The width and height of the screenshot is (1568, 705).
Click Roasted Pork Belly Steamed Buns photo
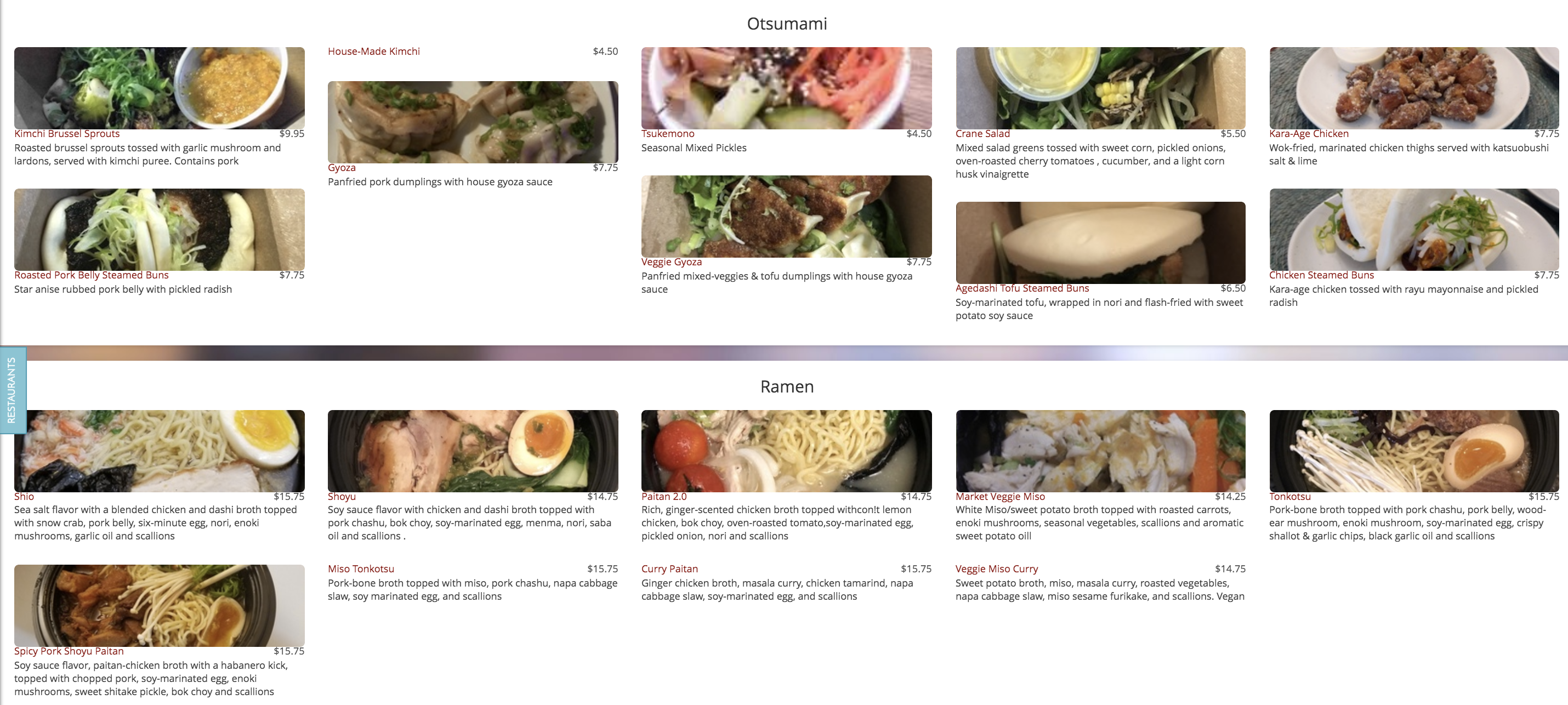[x=160, y=230]
